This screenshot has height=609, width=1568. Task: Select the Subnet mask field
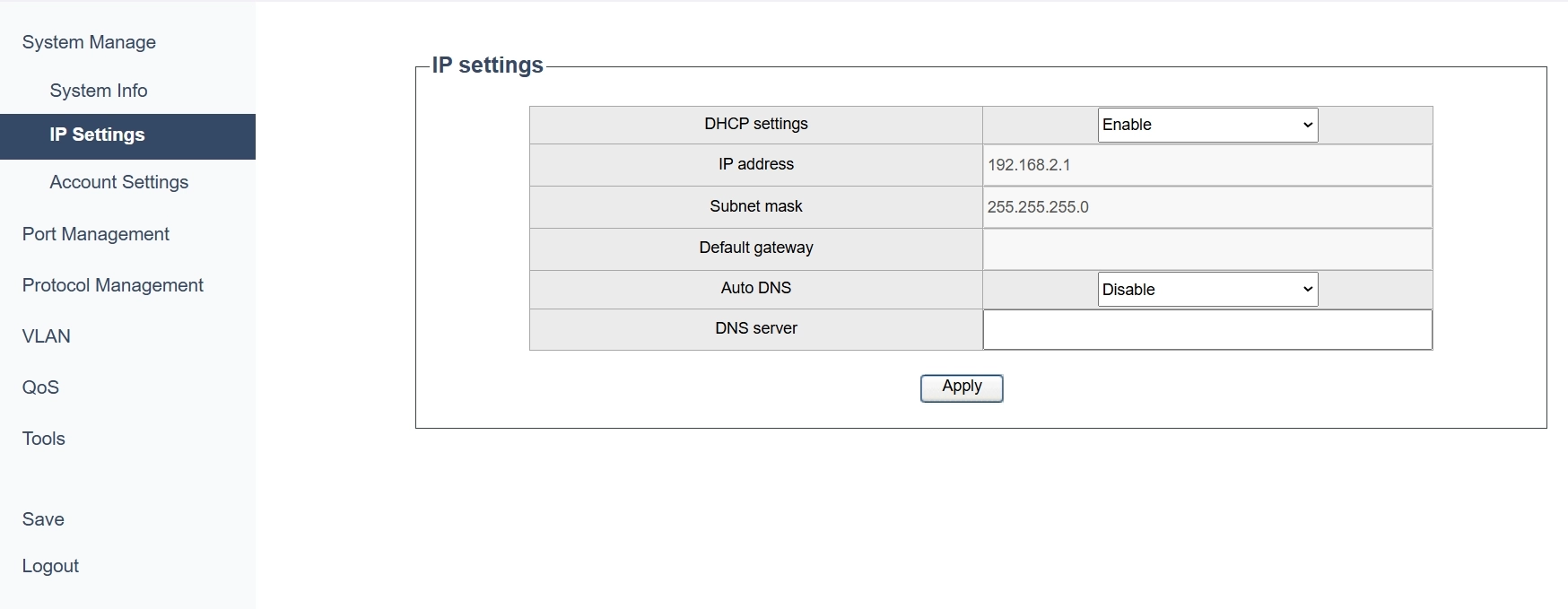[x=1207, y=207]
